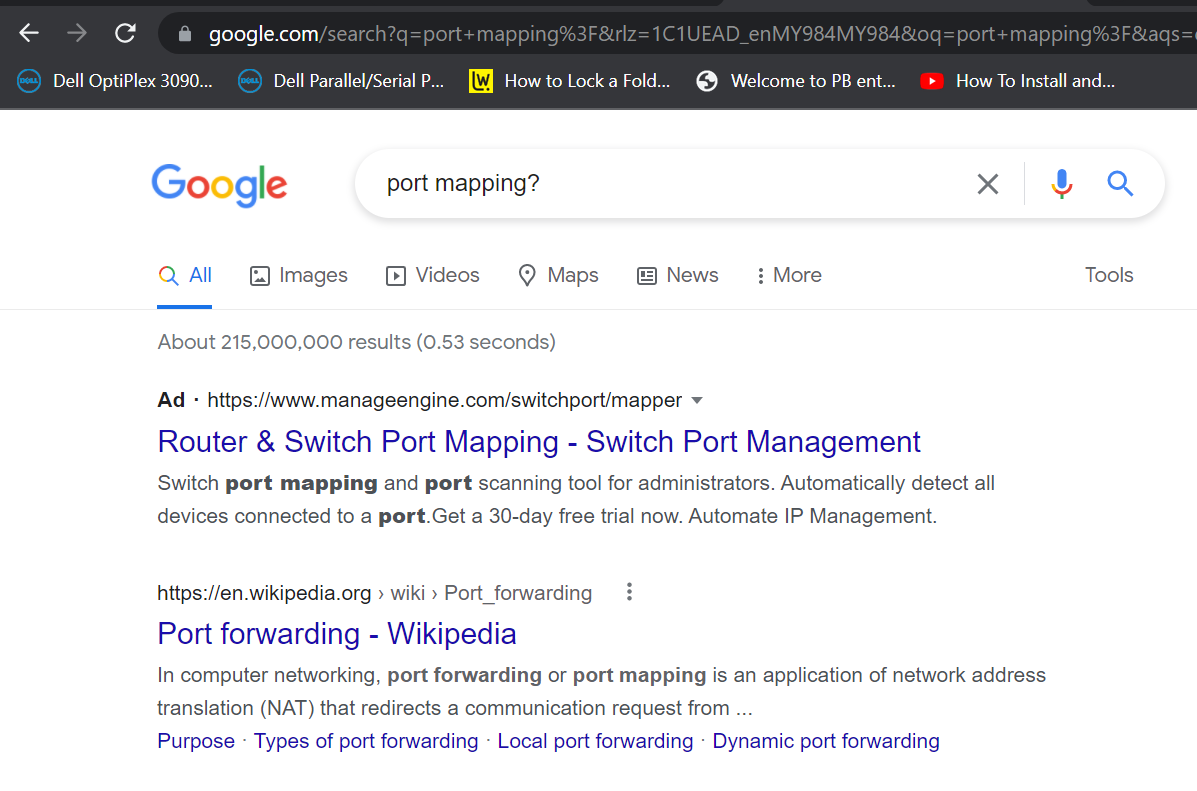This screenshot has height=791, width=1197.
Task: Switch to the Images tab
Action: coord(298,276)
